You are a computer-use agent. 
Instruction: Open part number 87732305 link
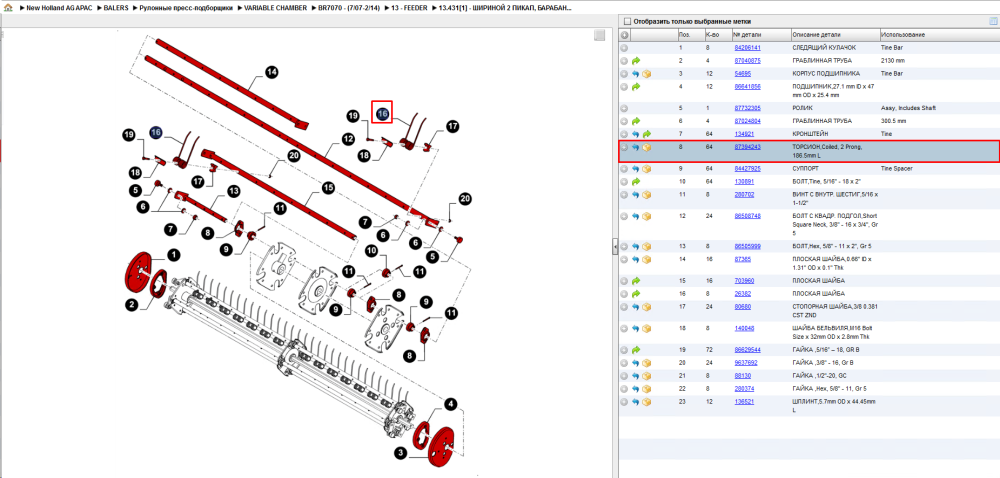point(747,108)
